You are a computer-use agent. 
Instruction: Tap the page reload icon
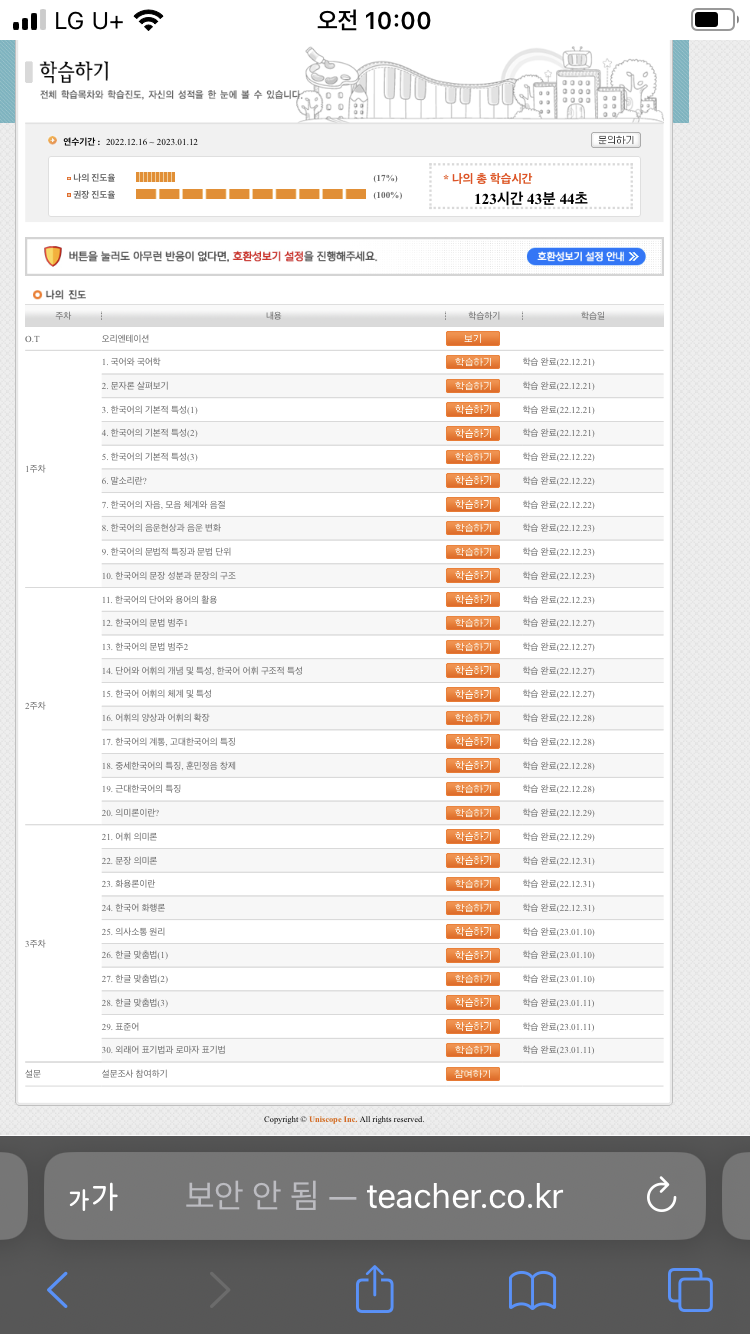point(661,1196)
